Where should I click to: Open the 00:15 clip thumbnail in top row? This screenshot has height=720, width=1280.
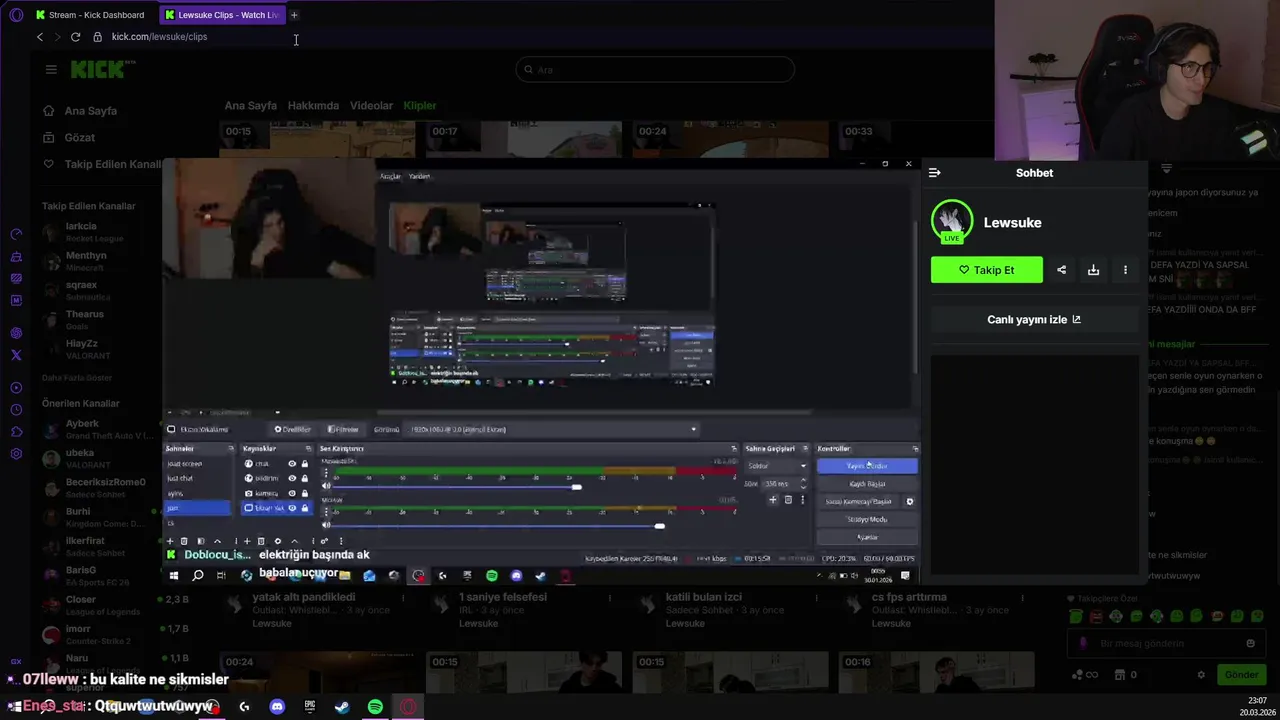click(317, 139)
